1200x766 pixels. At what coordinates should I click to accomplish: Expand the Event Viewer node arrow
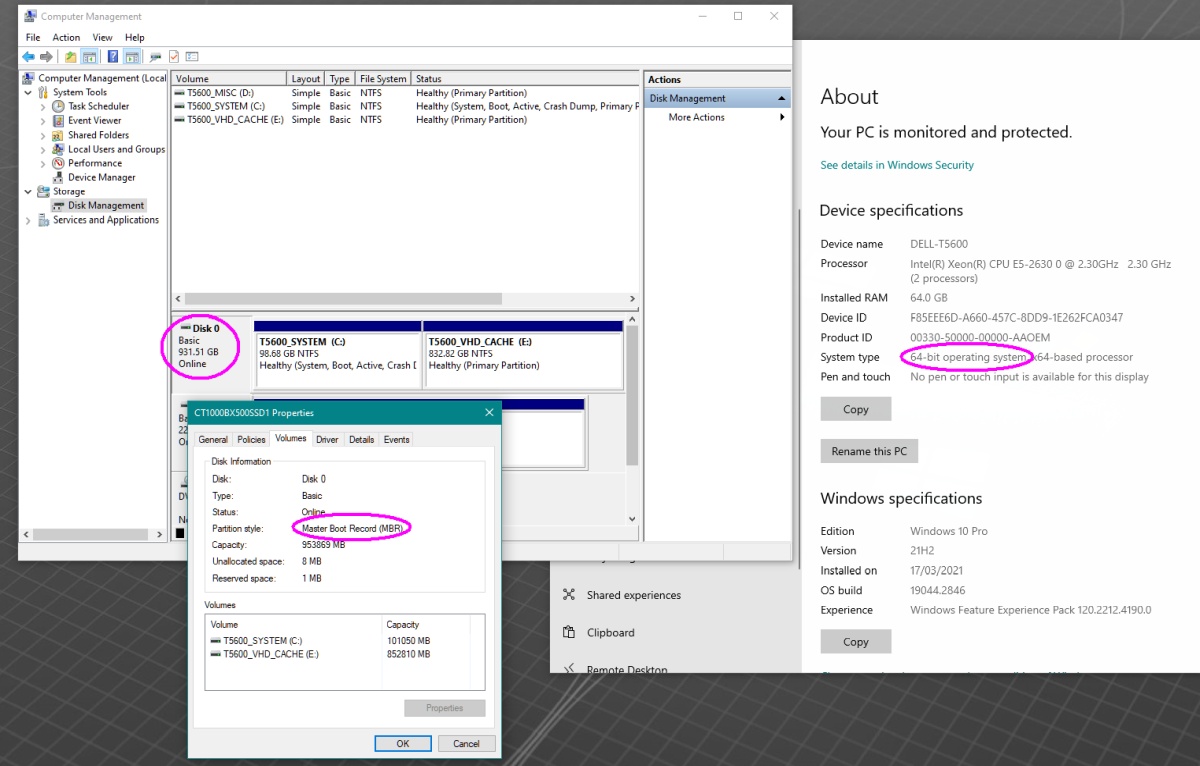tap(43, 120)
